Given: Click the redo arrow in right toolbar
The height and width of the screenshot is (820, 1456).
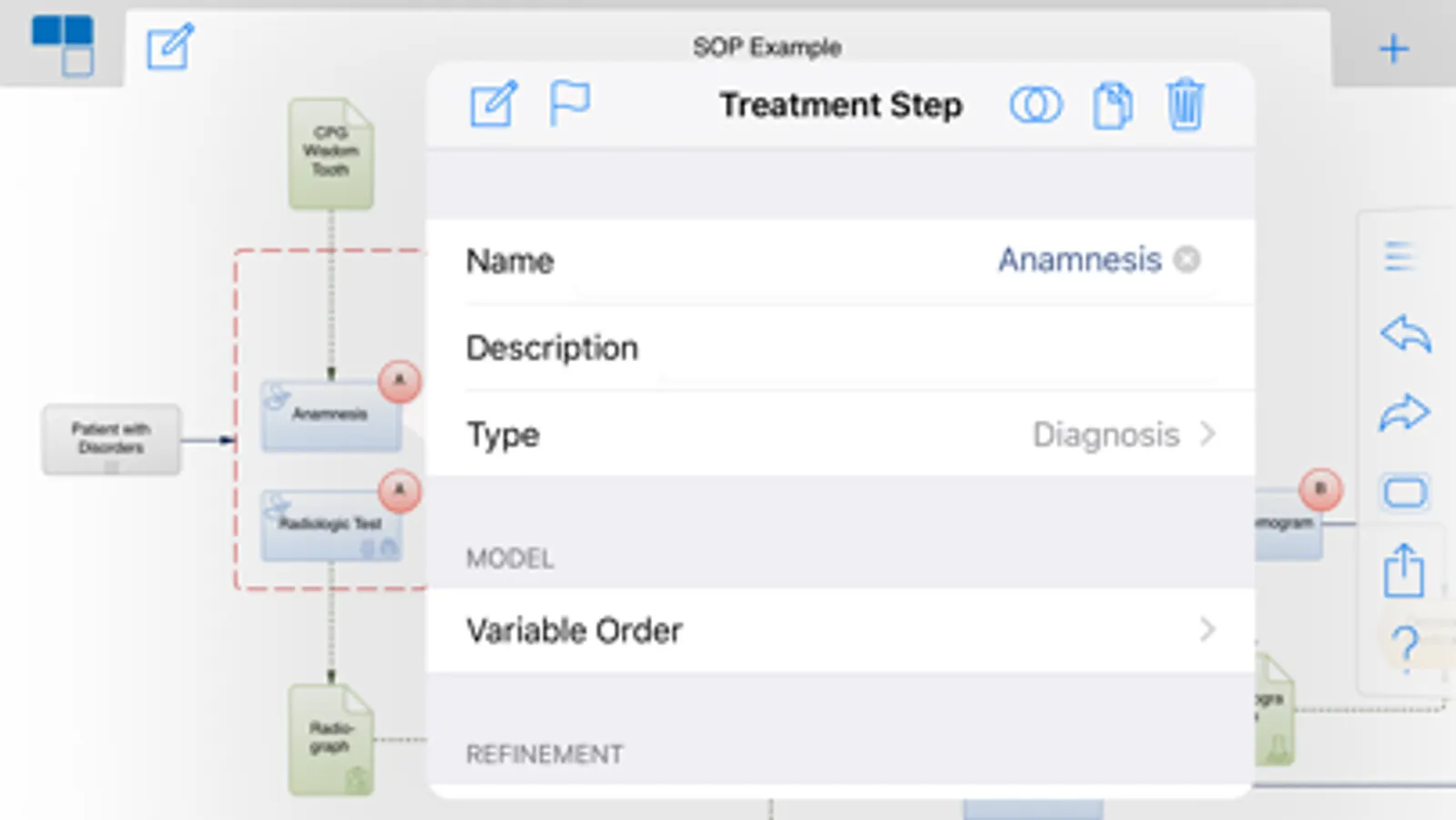Looking at the screenshot, I should 1405,413.
